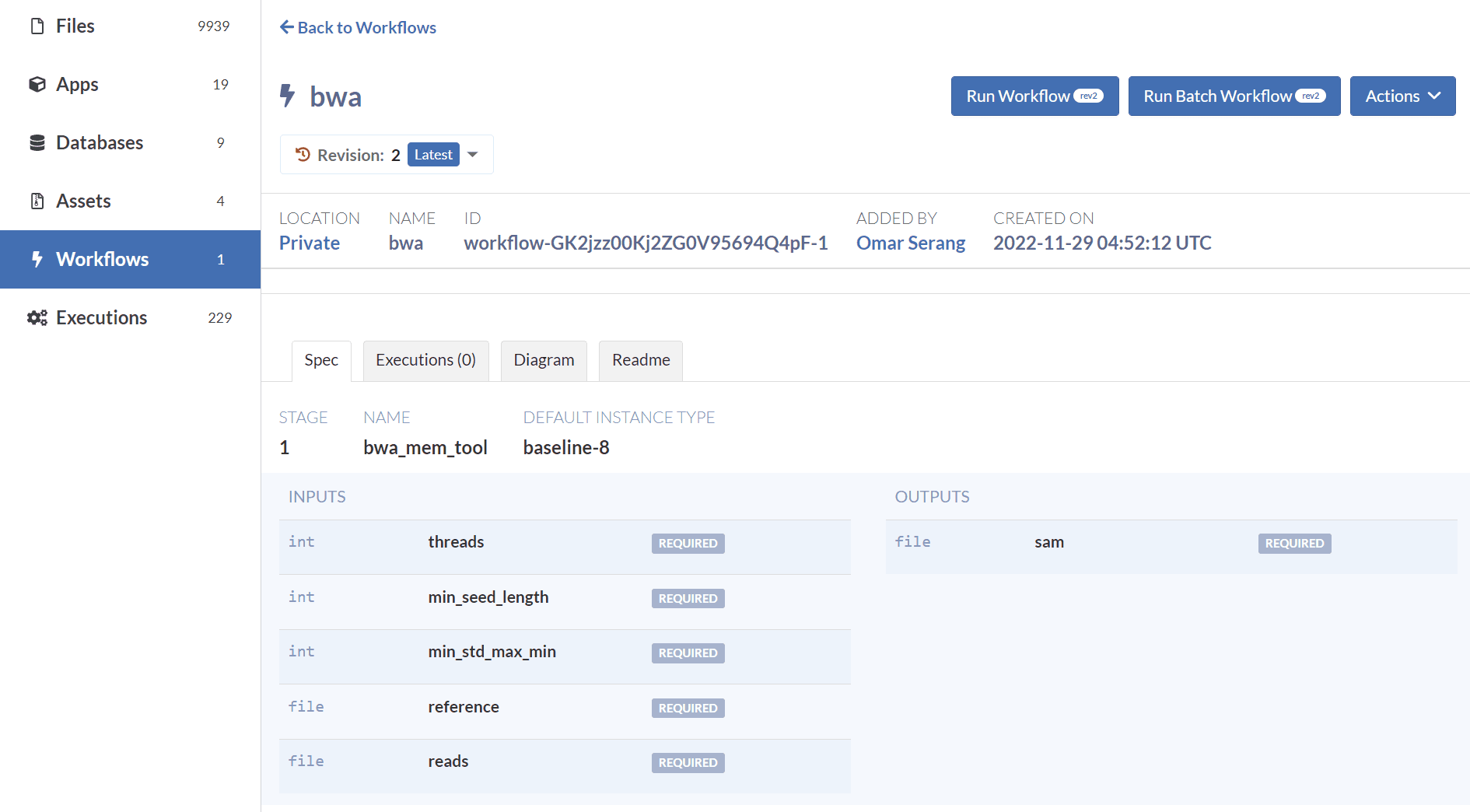Select the Readme tab
The width and height of the screenshot is (1470, 812).
pyautogui.click(x=640, y=360)
